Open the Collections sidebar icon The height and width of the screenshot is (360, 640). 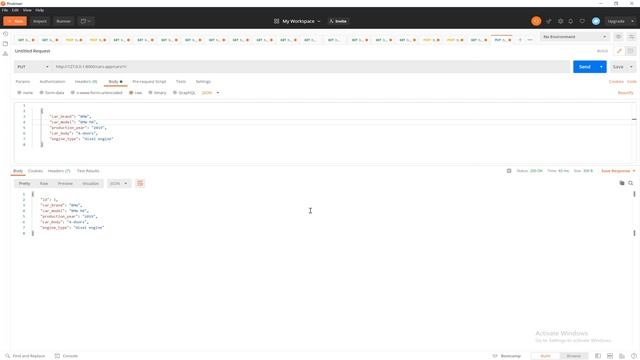coord(5,44)
